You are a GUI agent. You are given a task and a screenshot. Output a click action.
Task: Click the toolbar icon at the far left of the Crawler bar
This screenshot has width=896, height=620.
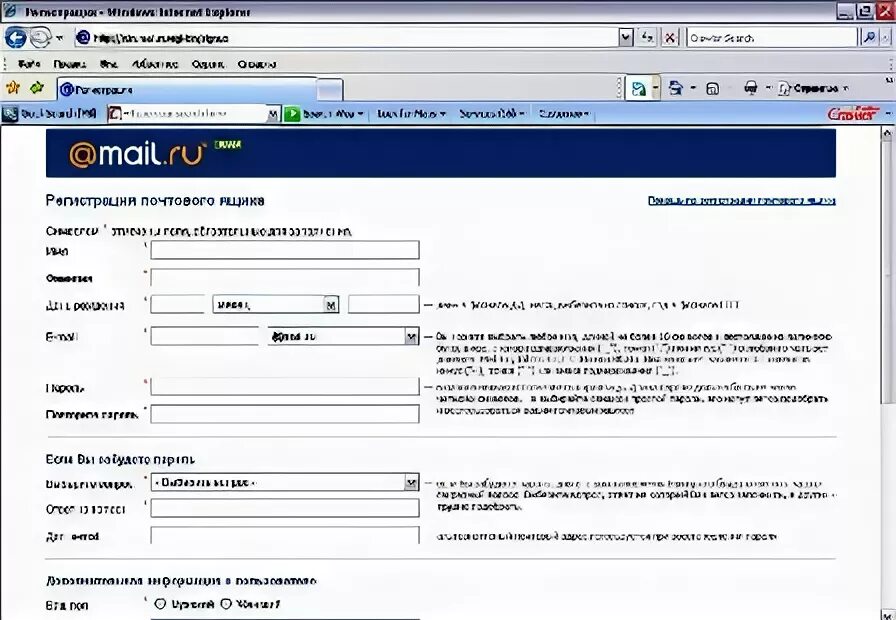click(10, 114)
